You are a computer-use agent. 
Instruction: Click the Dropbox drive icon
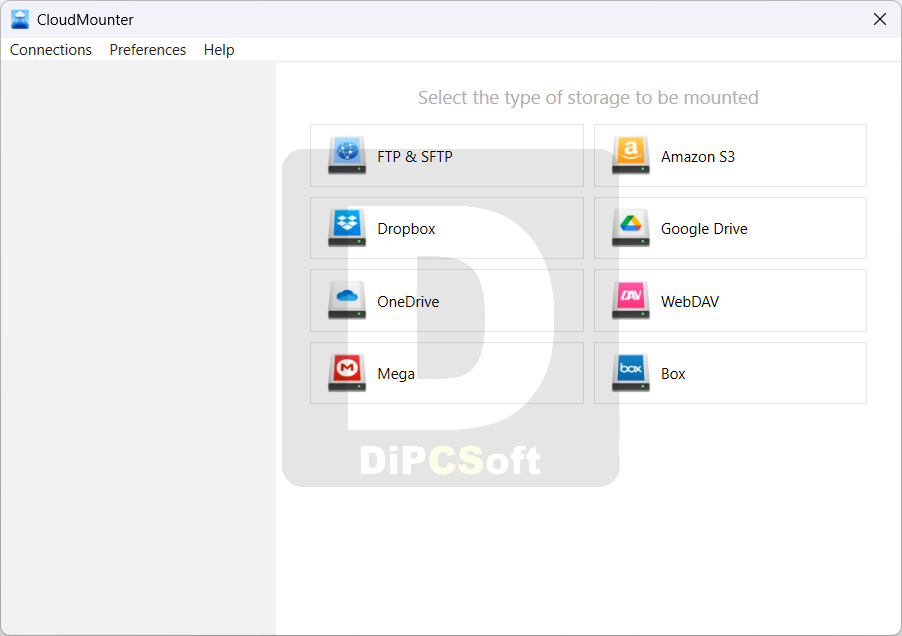(347, 228)
